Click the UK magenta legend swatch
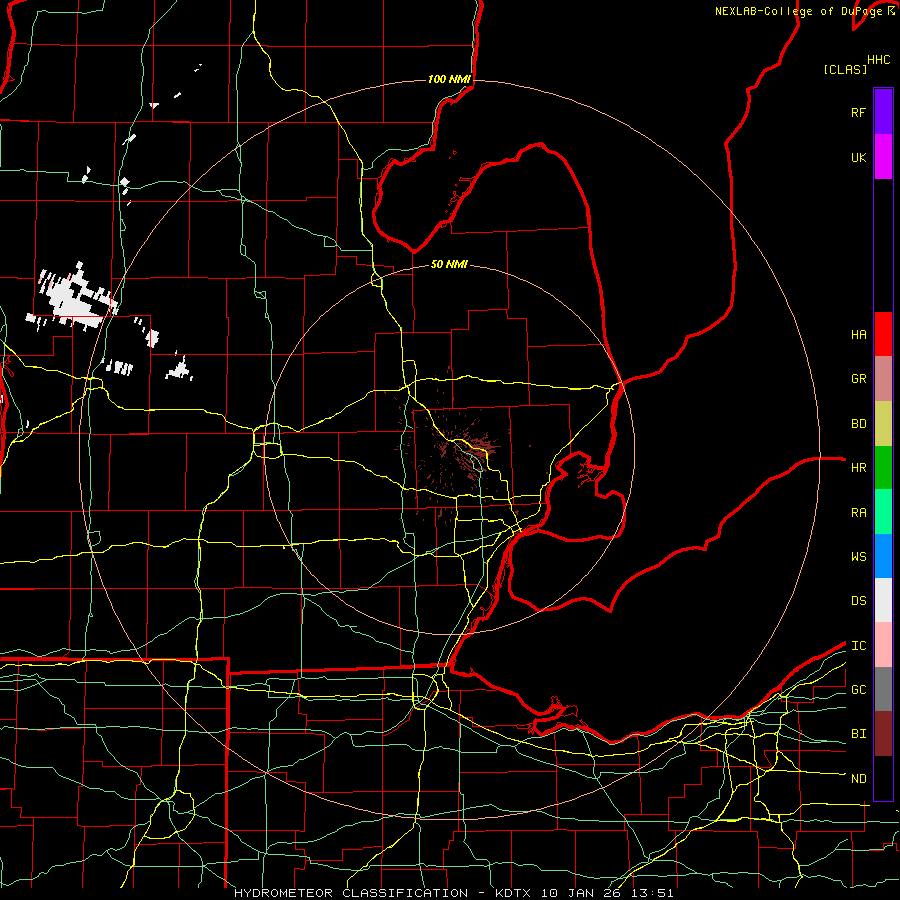 pyautogui.click(x=883, y=157)
